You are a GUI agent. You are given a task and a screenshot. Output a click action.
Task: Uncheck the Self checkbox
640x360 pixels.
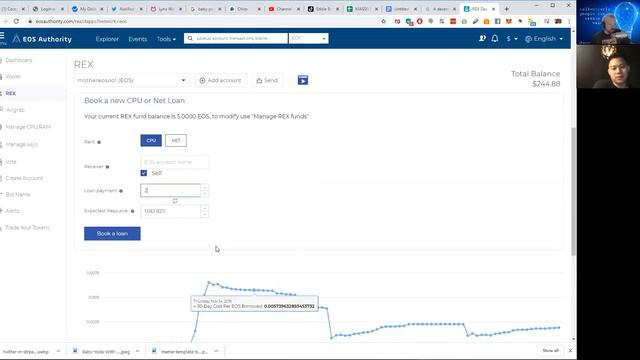[144, 173]
